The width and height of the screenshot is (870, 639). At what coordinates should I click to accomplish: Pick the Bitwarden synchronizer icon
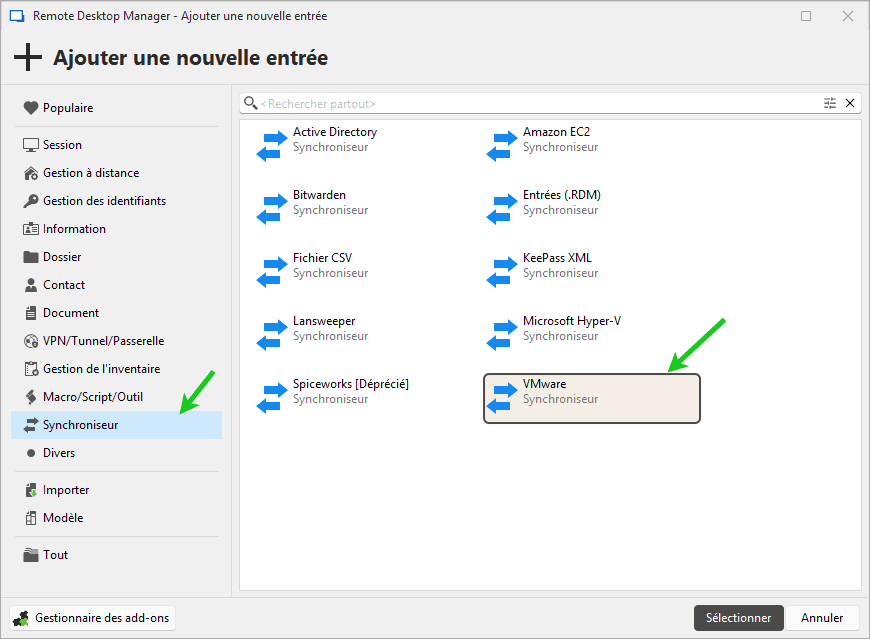click(271, 209)
